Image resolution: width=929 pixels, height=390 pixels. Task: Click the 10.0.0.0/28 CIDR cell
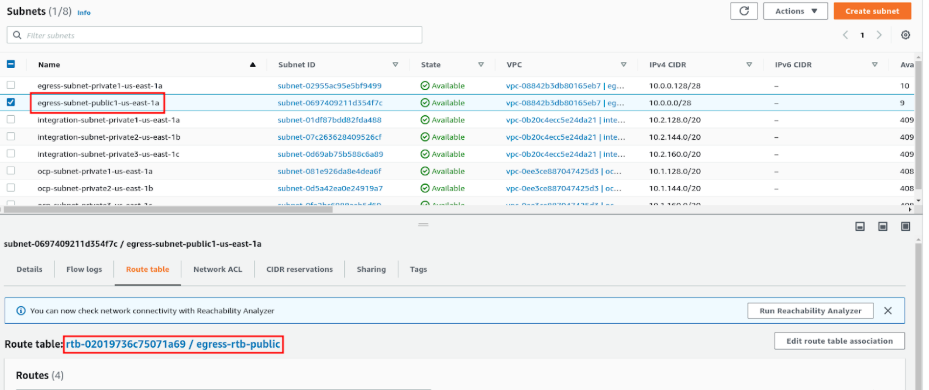coord(669,103)
